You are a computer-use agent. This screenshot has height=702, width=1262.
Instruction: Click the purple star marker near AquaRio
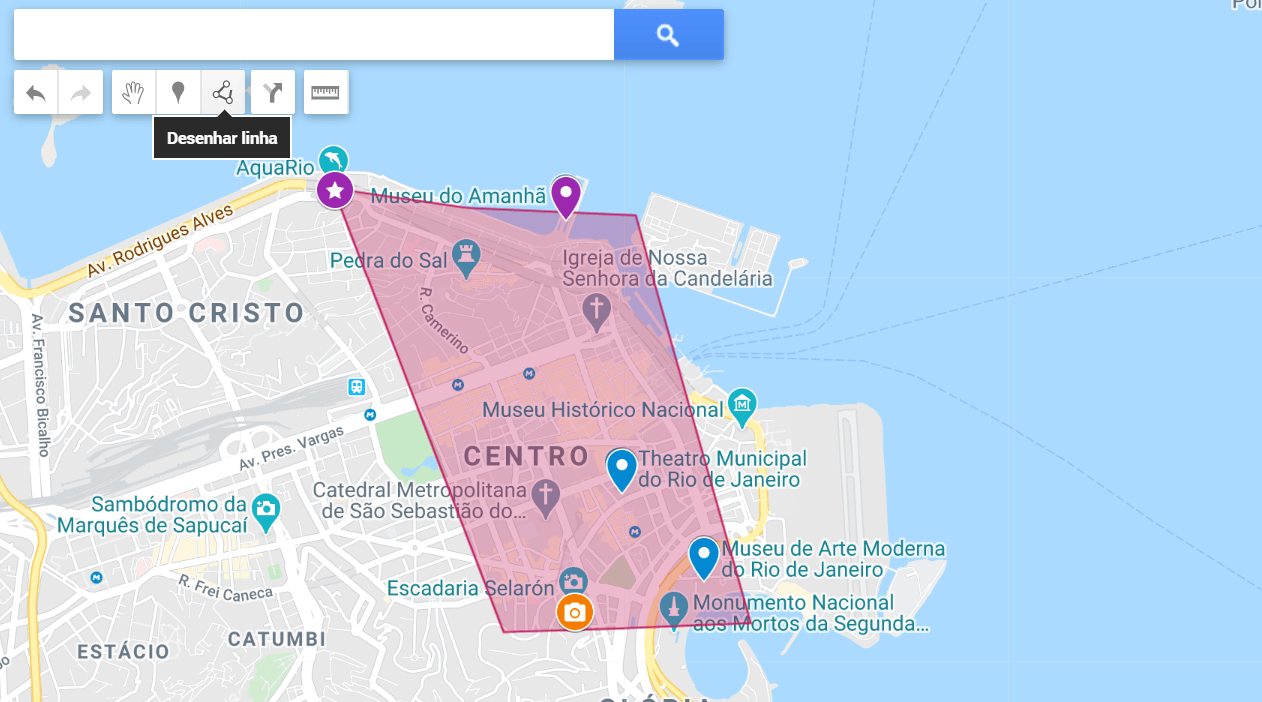335,189
